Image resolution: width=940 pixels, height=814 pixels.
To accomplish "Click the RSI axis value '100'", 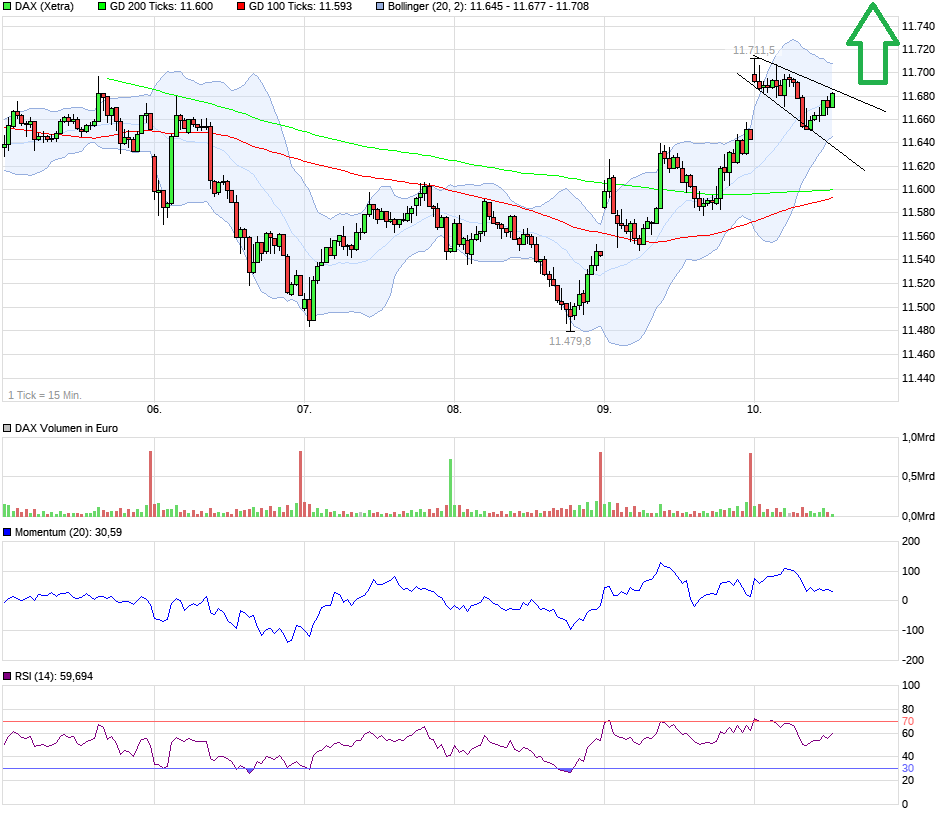I will tap(911, 685).
